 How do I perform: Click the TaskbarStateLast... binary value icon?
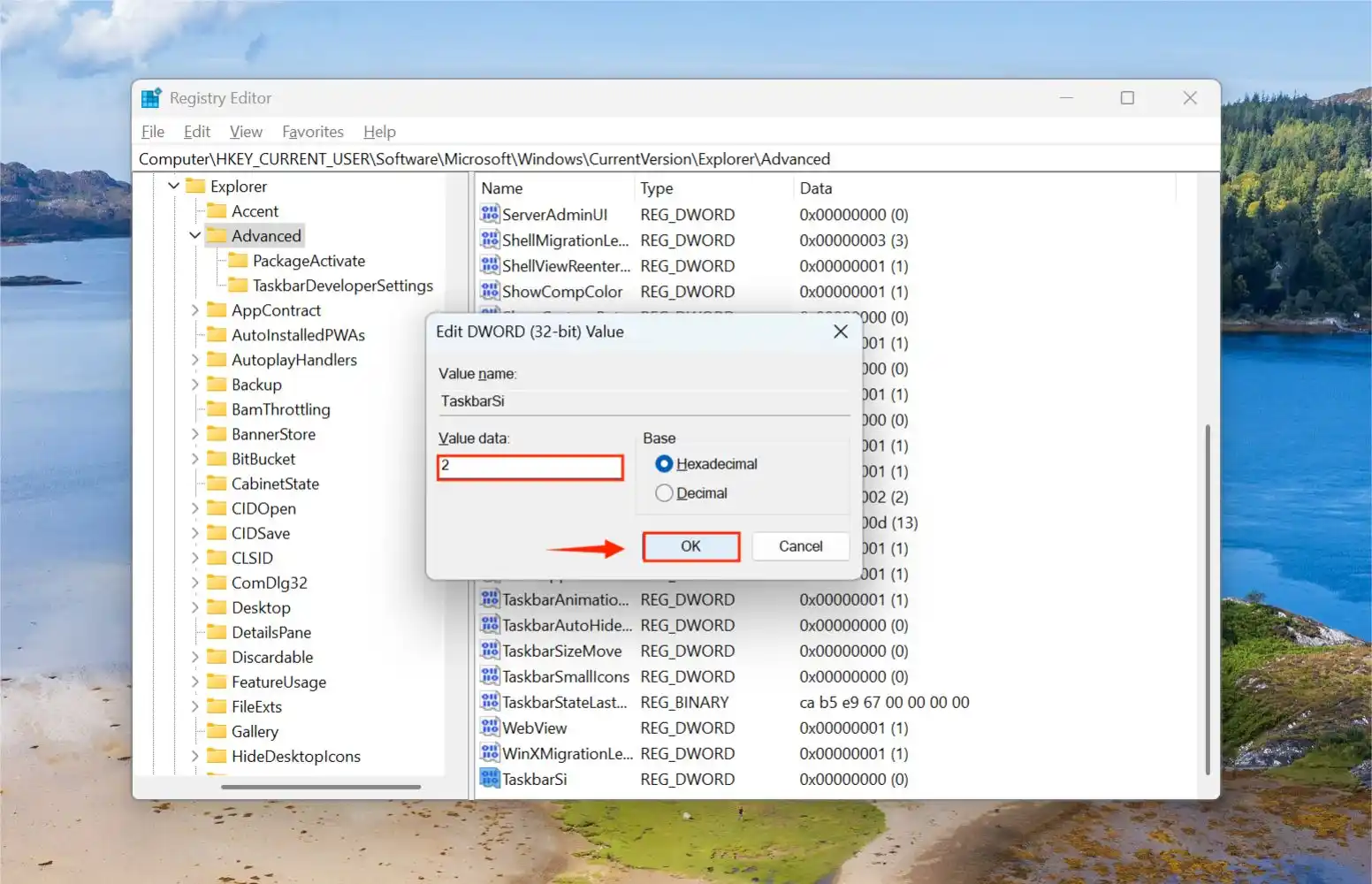[490, 701]
